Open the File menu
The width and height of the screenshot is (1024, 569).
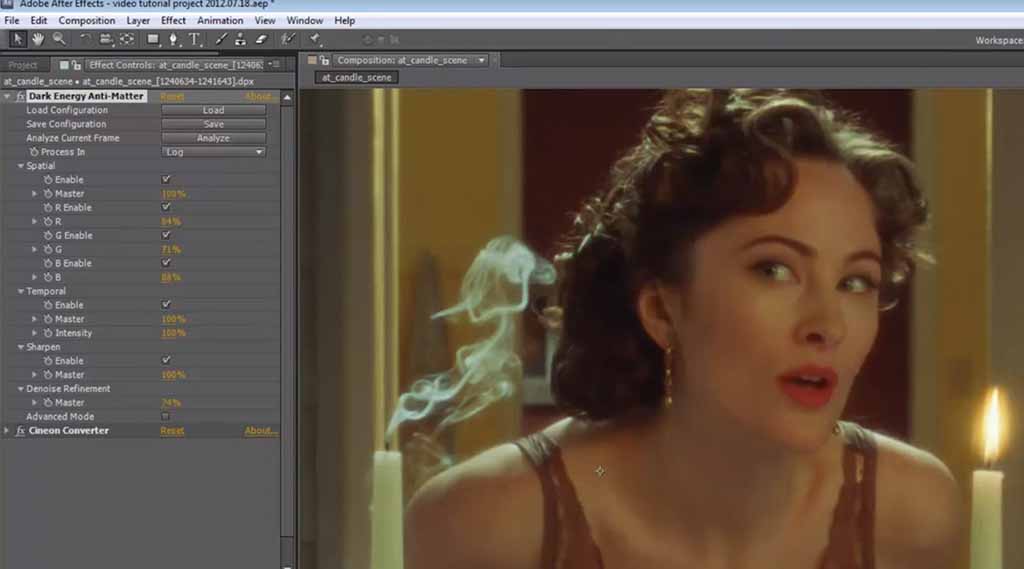pyautogui.click(x=12, y=21)
